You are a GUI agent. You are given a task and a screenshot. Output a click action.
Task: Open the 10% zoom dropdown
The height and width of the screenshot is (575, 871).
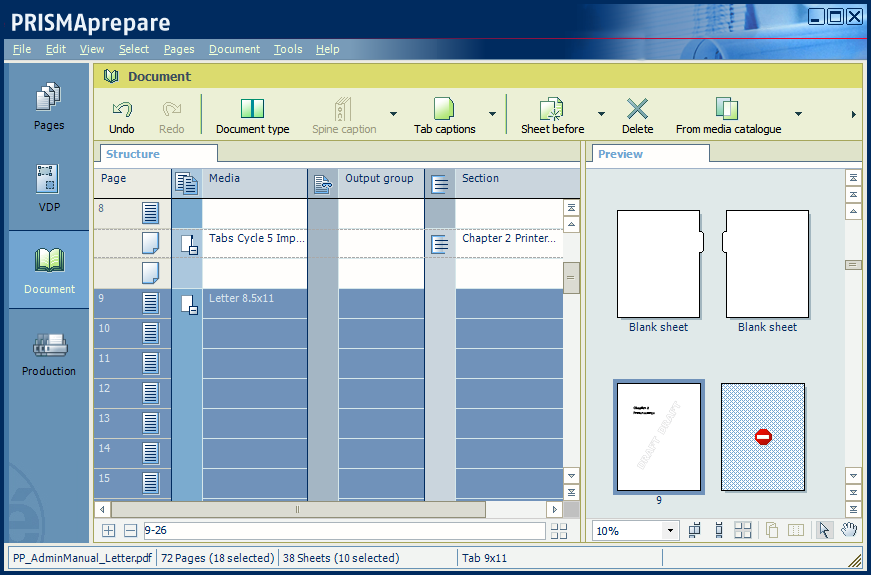click(x=670, y=531)
